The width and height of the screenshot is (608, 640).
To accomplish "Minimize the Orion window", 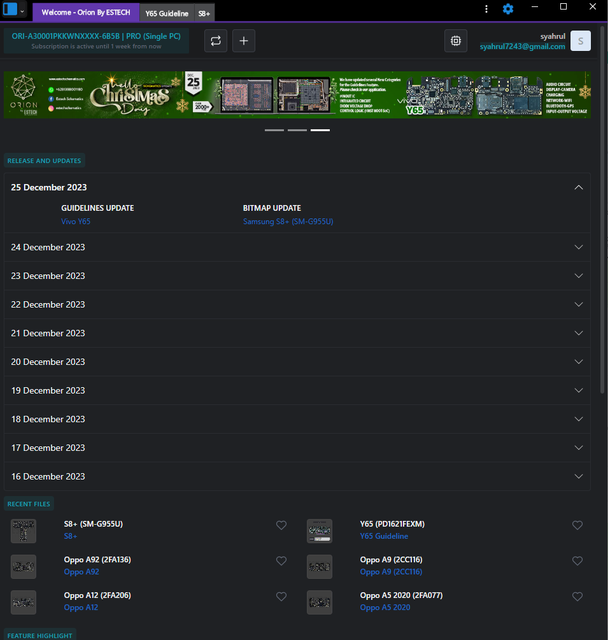I will [535, 7].
